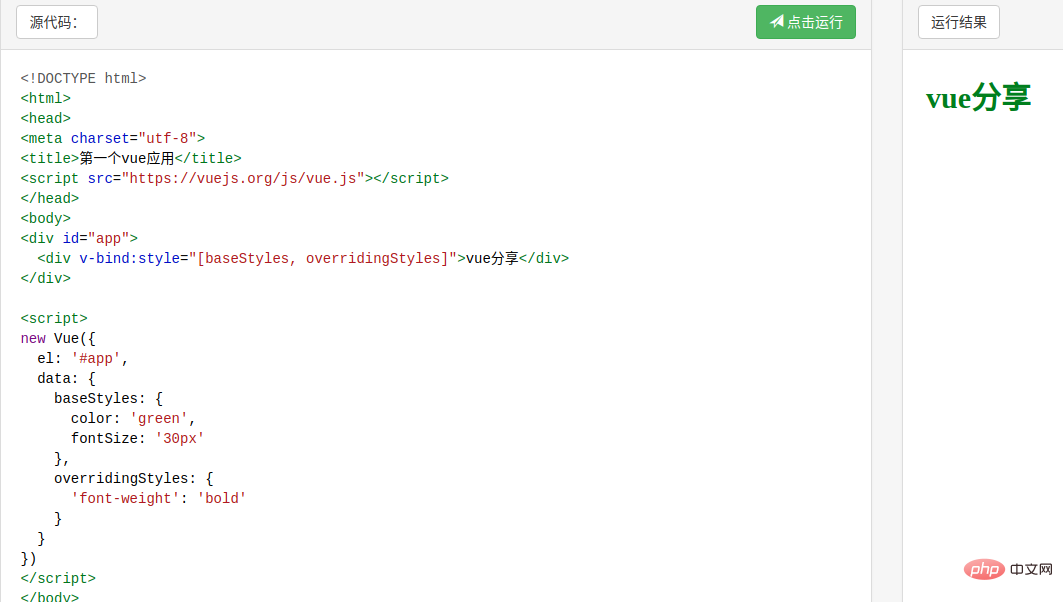Select the 运行结果 result label button
This screenshot has width=1063, height=602.
958,22
